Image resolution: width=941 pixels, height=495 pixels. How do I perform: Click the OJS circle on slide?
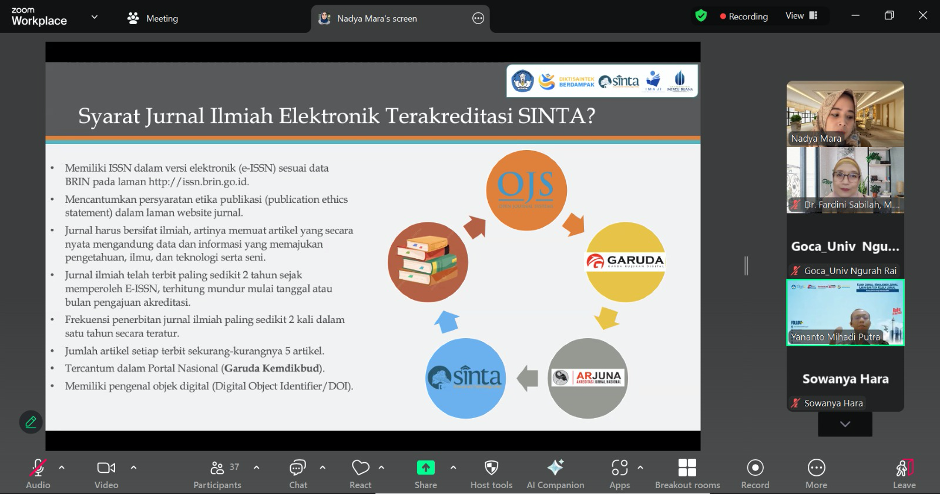pyautogui.click(x=526, y=190)
